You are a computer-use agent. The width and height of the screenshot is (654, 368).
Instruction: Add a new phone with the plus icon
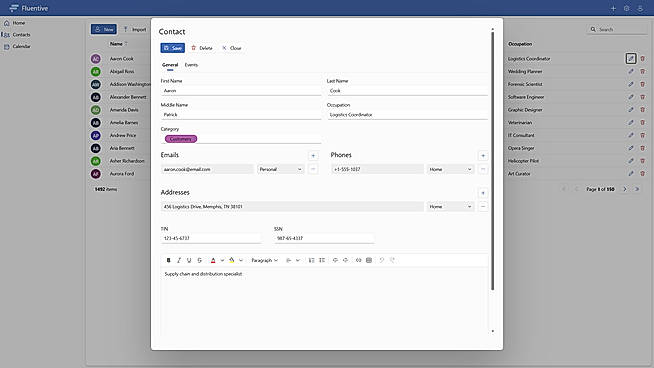click(483, 156)
